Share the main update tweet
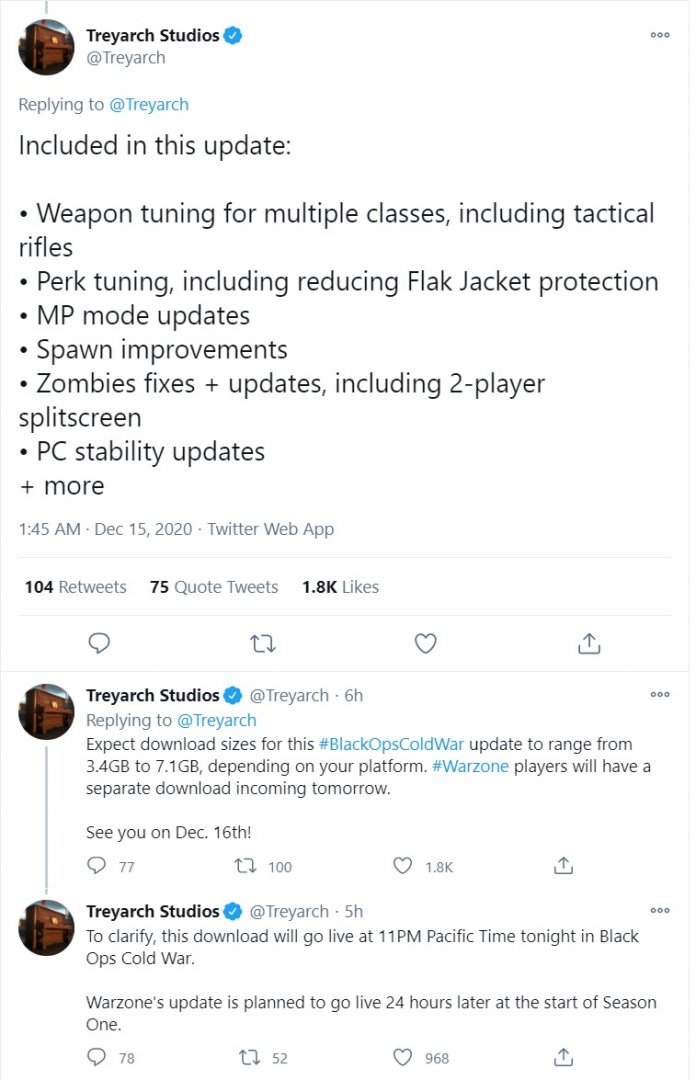This screenshot has height=1080, width=696. (x=589, y=643)
